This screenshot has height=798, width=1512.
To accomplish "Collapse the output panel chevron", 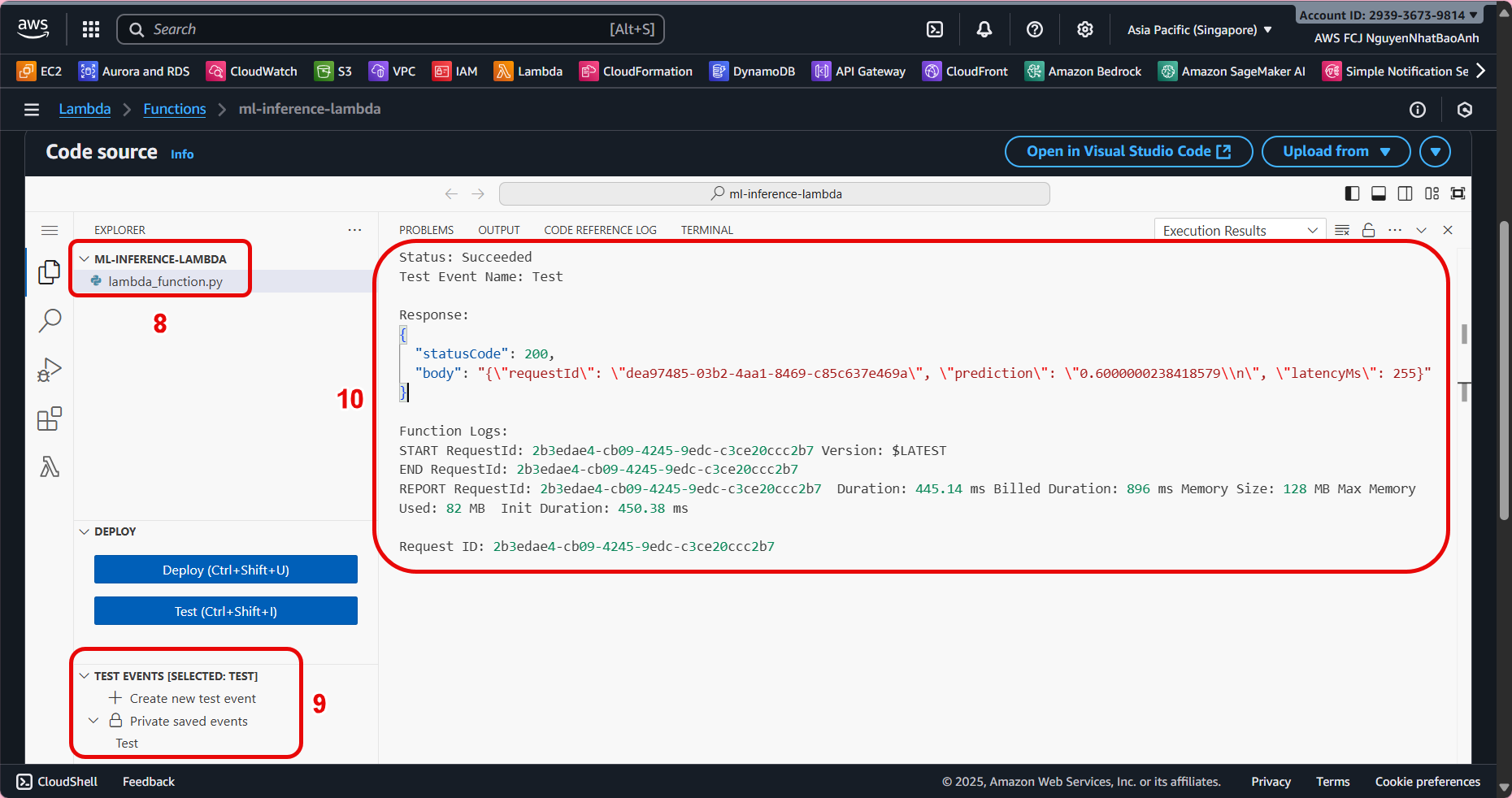I will point(1421,230).
